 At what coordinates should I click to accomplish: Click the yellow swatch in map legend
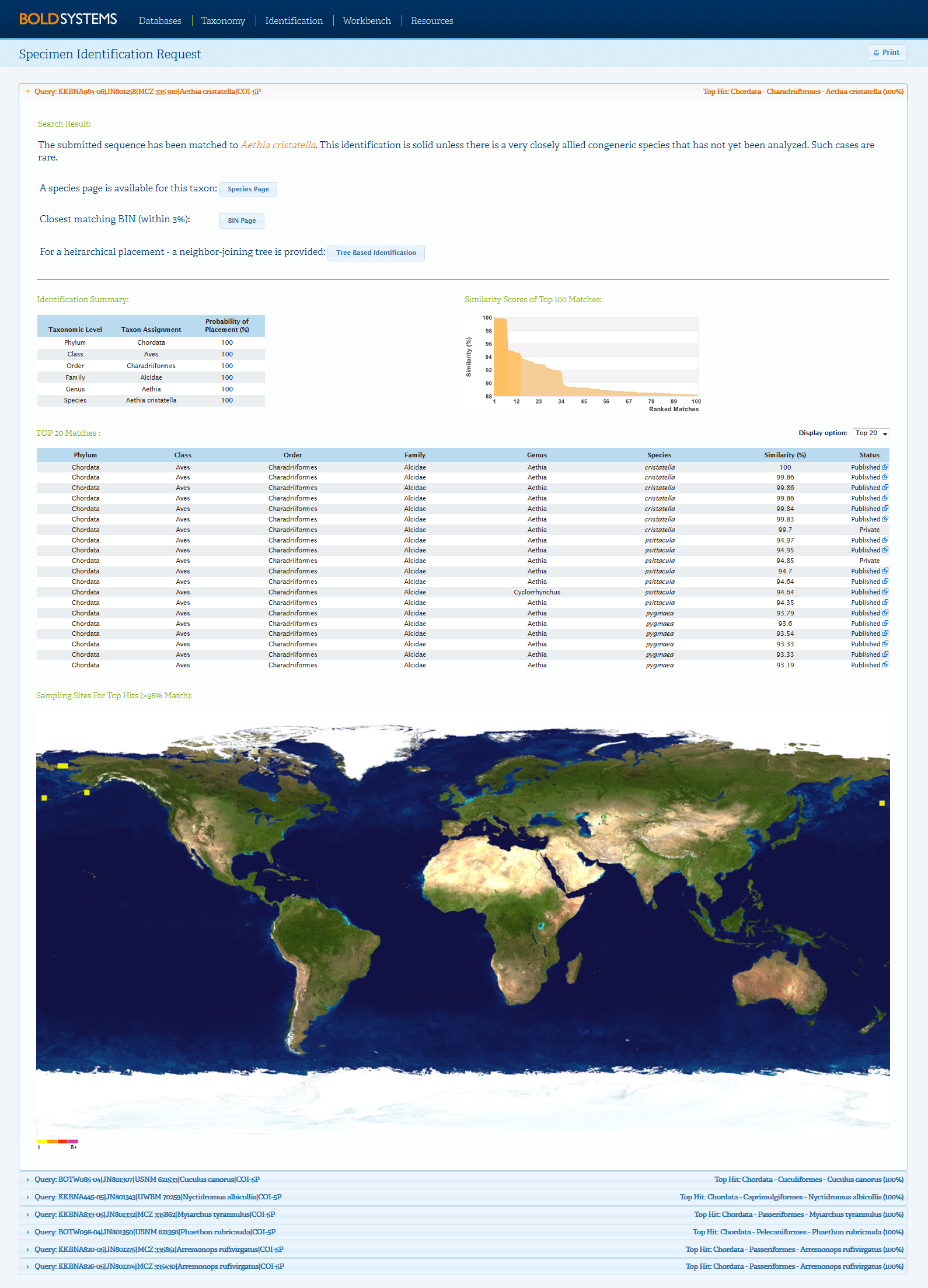coord(41,1141)
